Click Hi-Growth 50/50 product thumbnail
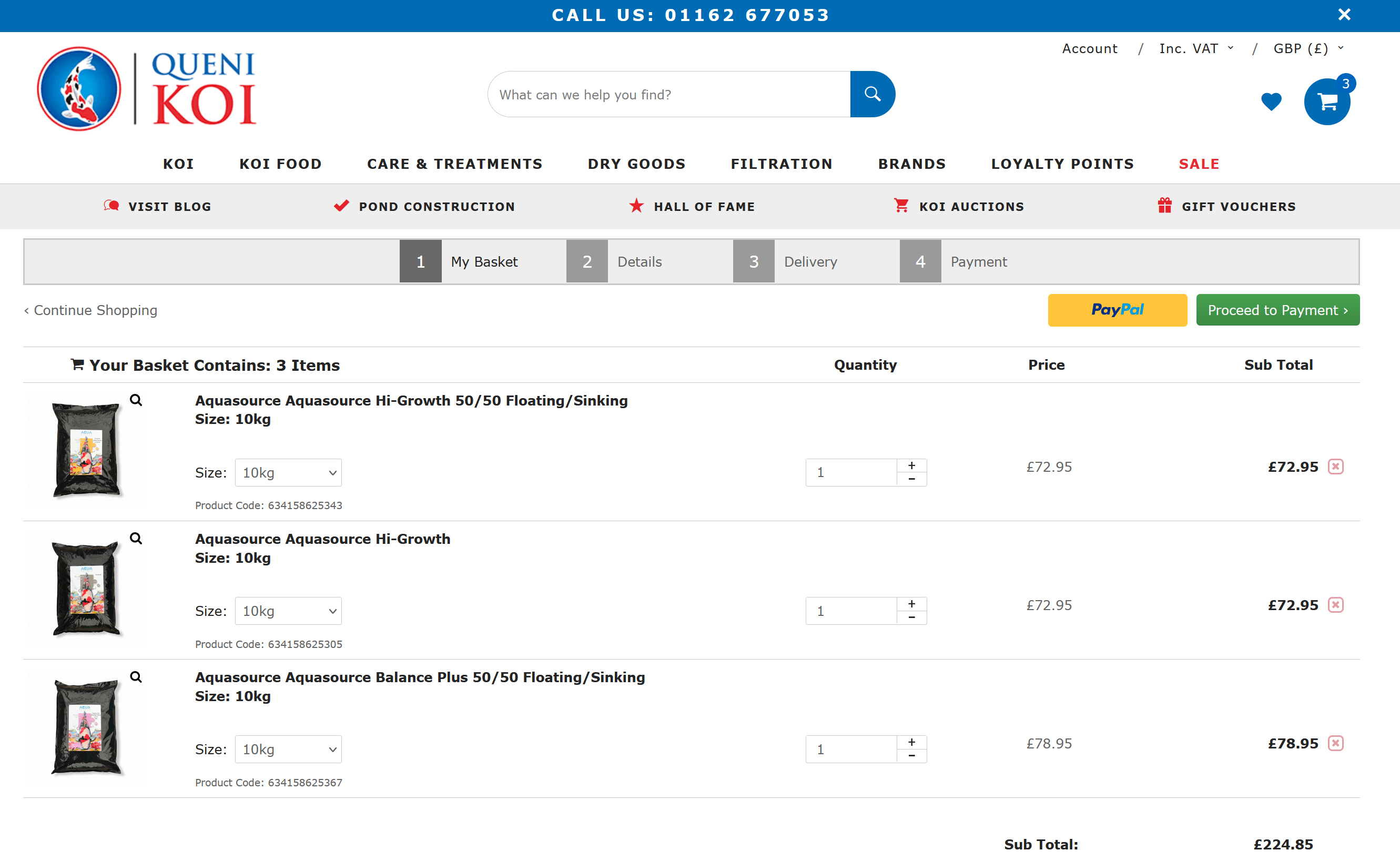The width and height of the screenshot is (1400, 861). click(86, 450)
